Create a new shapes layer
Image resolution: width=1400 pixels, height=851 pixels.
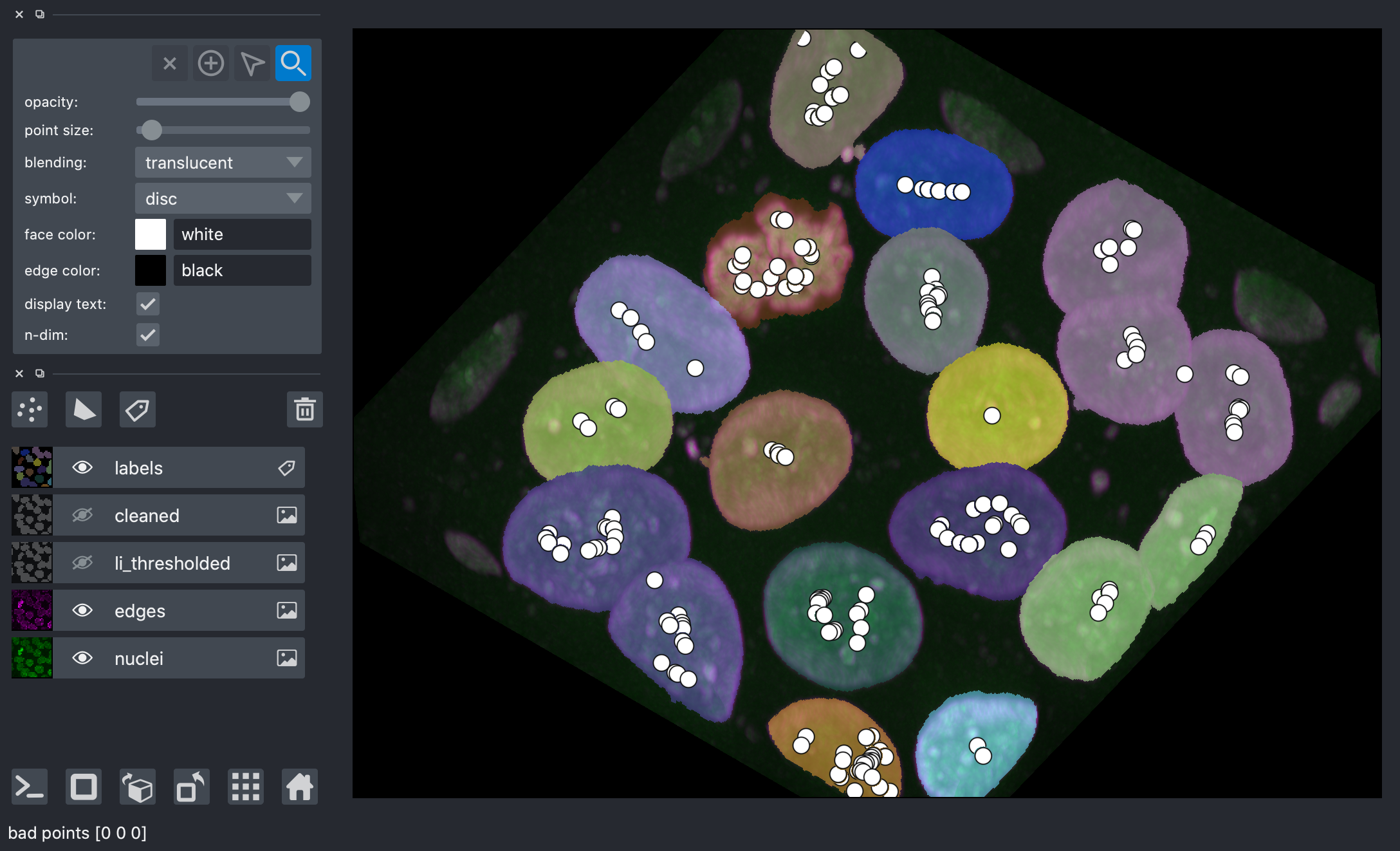(84, 409)
